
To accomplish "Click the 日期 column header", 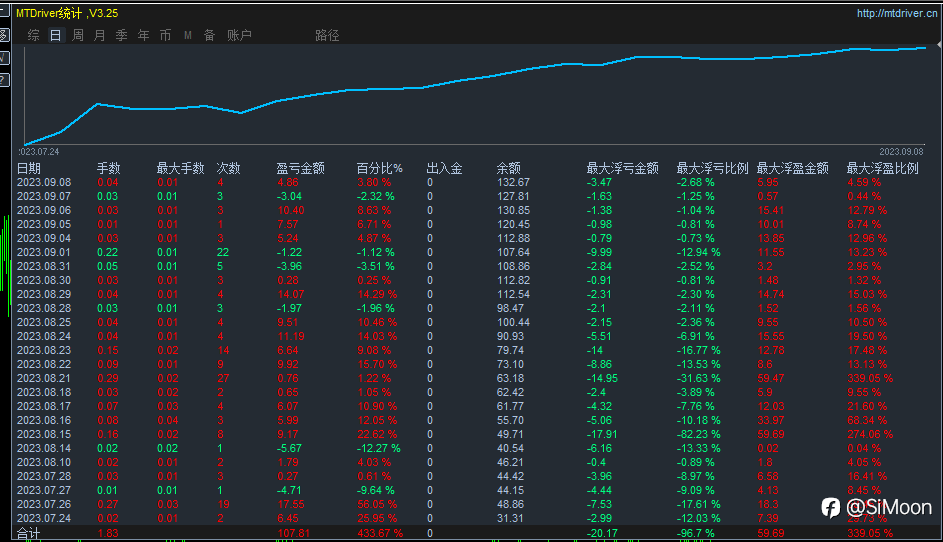I will tap(29, 168).
